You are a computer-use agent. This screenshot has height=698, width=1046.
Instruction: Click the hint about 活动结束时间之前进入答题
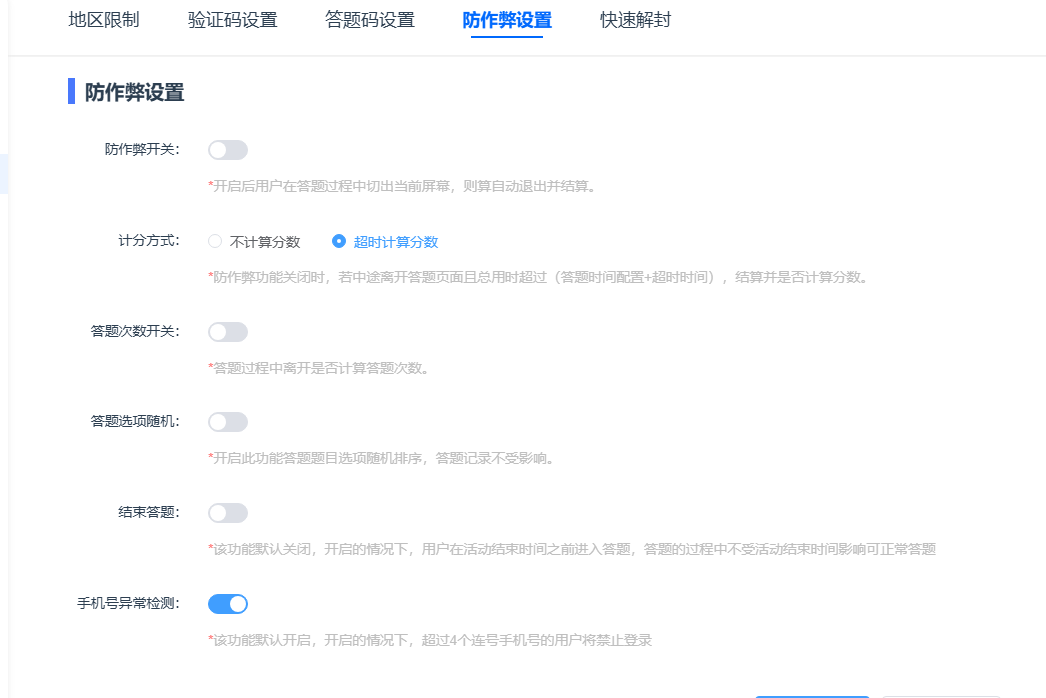pyautogui.click(x=572, y=549)
